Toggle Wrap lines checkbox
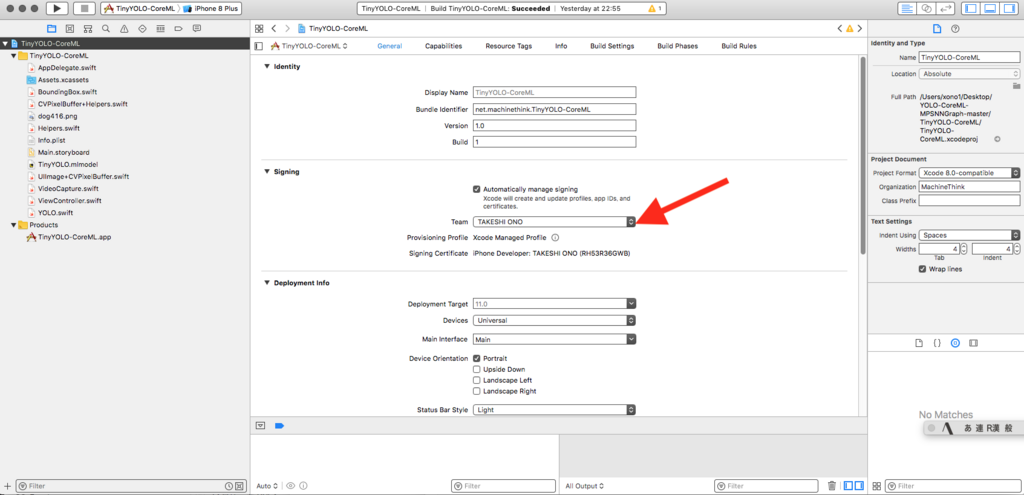This screenshot has height=495, width=1024. [x=922, y=269]
